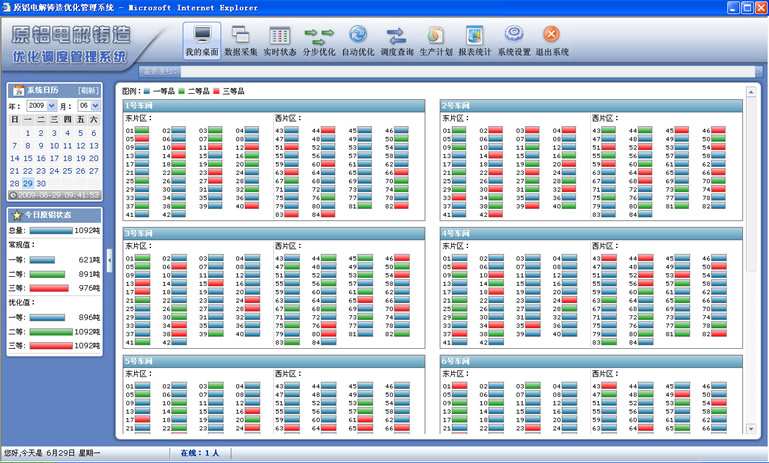This screenshot has width=769, height=463.
Task: Open 我的桌面 in the toolbar
Action: click(x=202, y=40)
